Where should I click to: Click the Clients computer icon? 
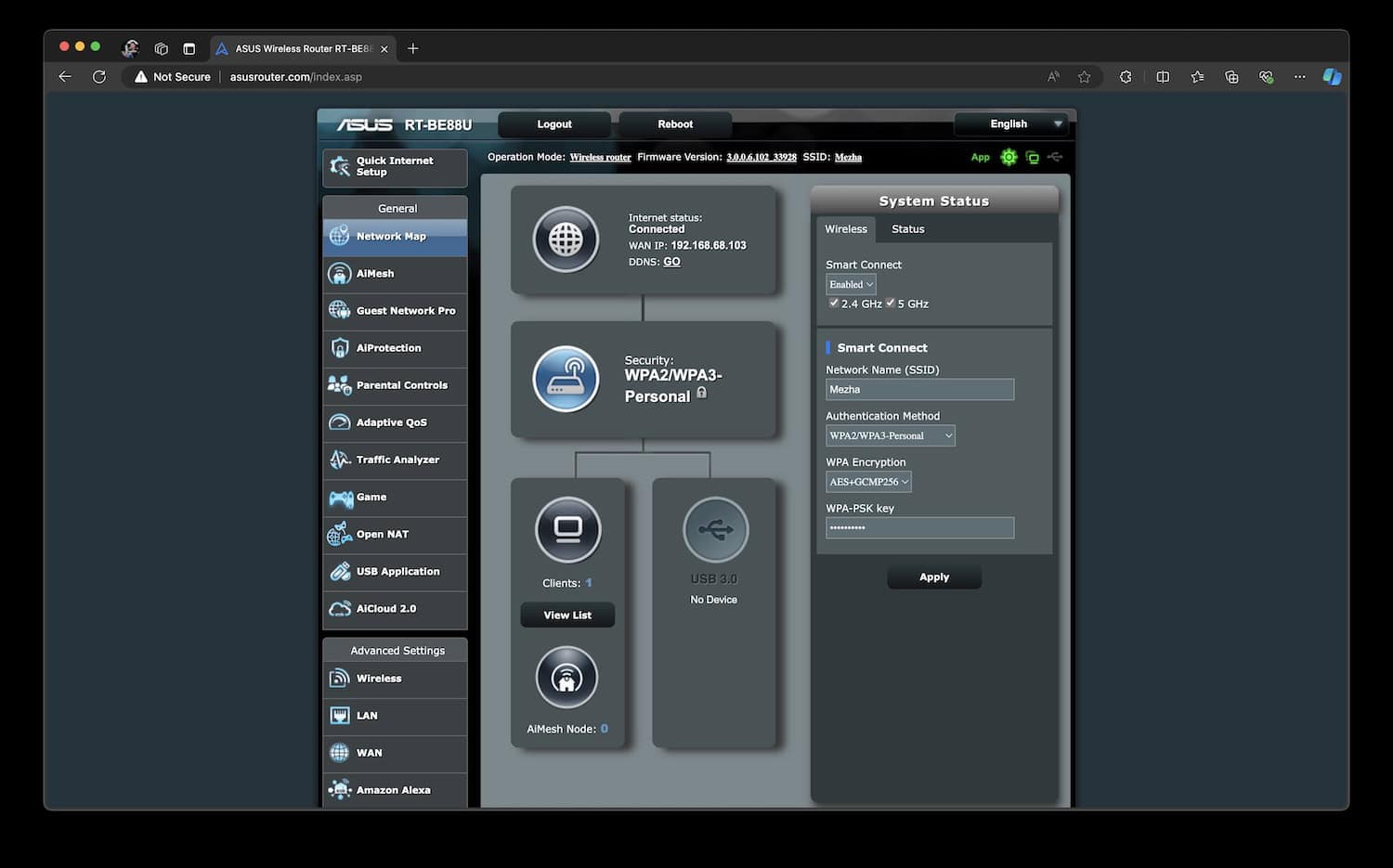click(x=567, y=530)
